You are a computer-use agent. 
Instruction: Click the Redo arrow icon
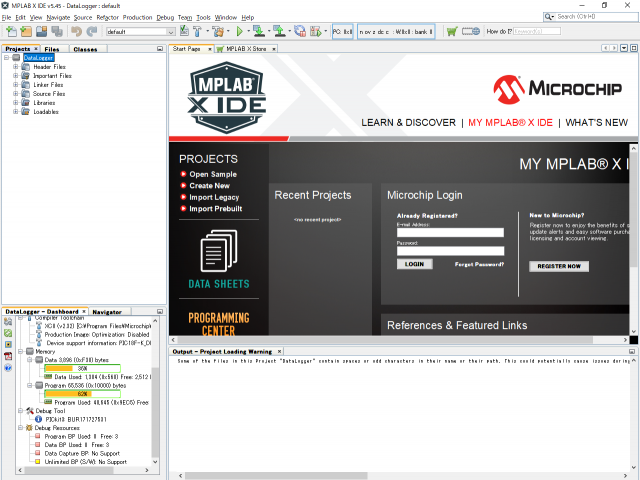coord(92,31)
